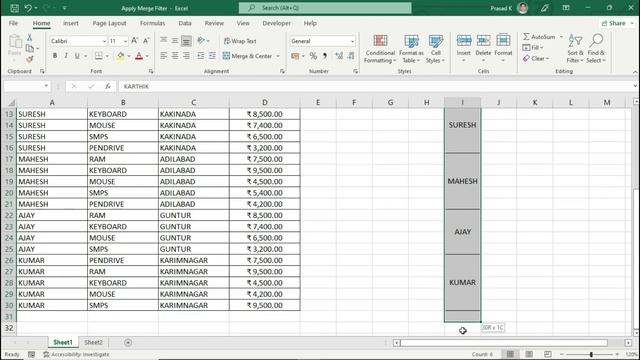Open Cell Styles gallery
Image resolution: width=640 pixels, height=360 pixels.
pyautogui.click(x=436, y=49)
